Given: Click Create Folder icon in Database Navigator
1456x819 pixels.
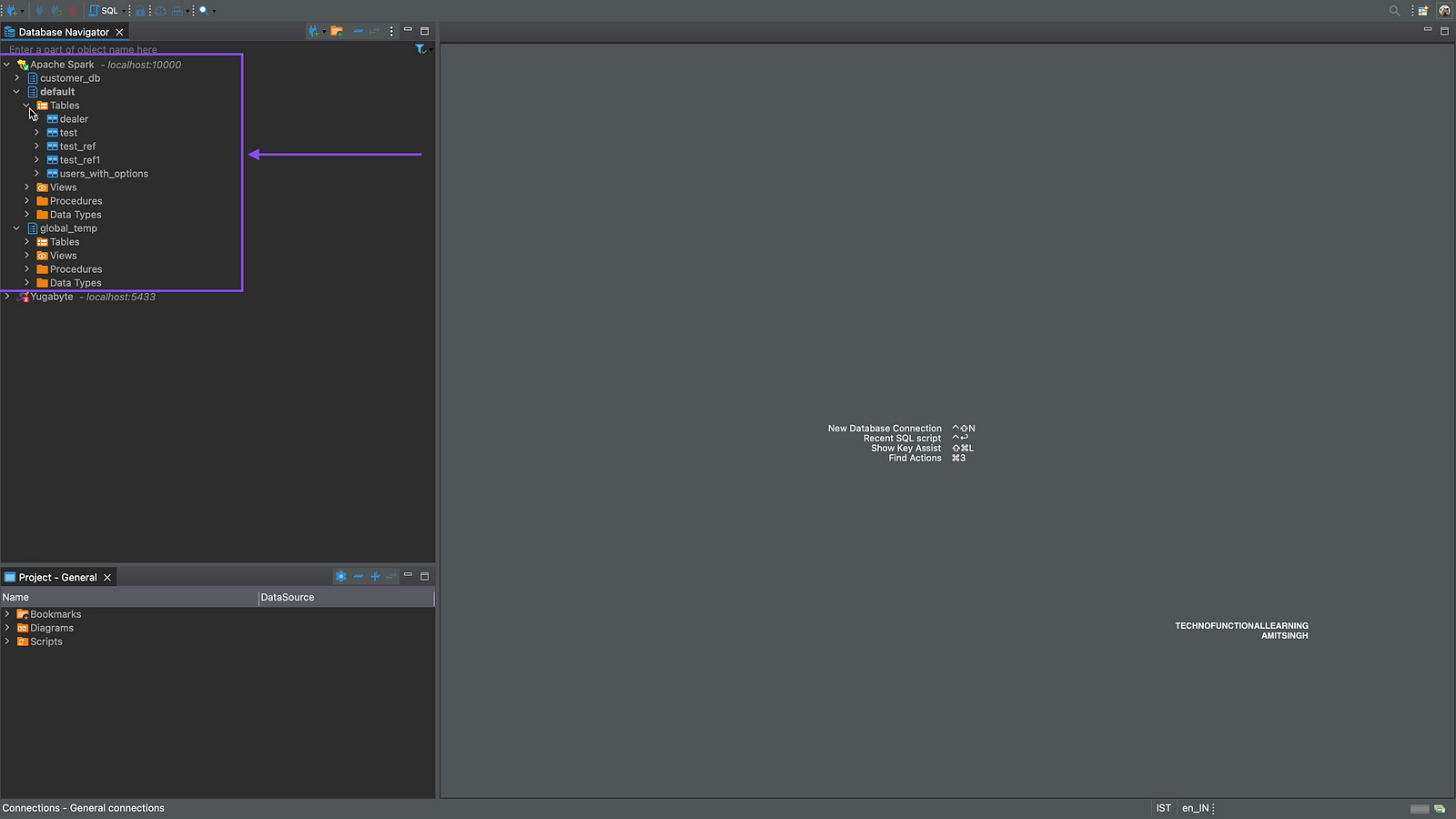Looking at the screenshot, I should point(337,32).
